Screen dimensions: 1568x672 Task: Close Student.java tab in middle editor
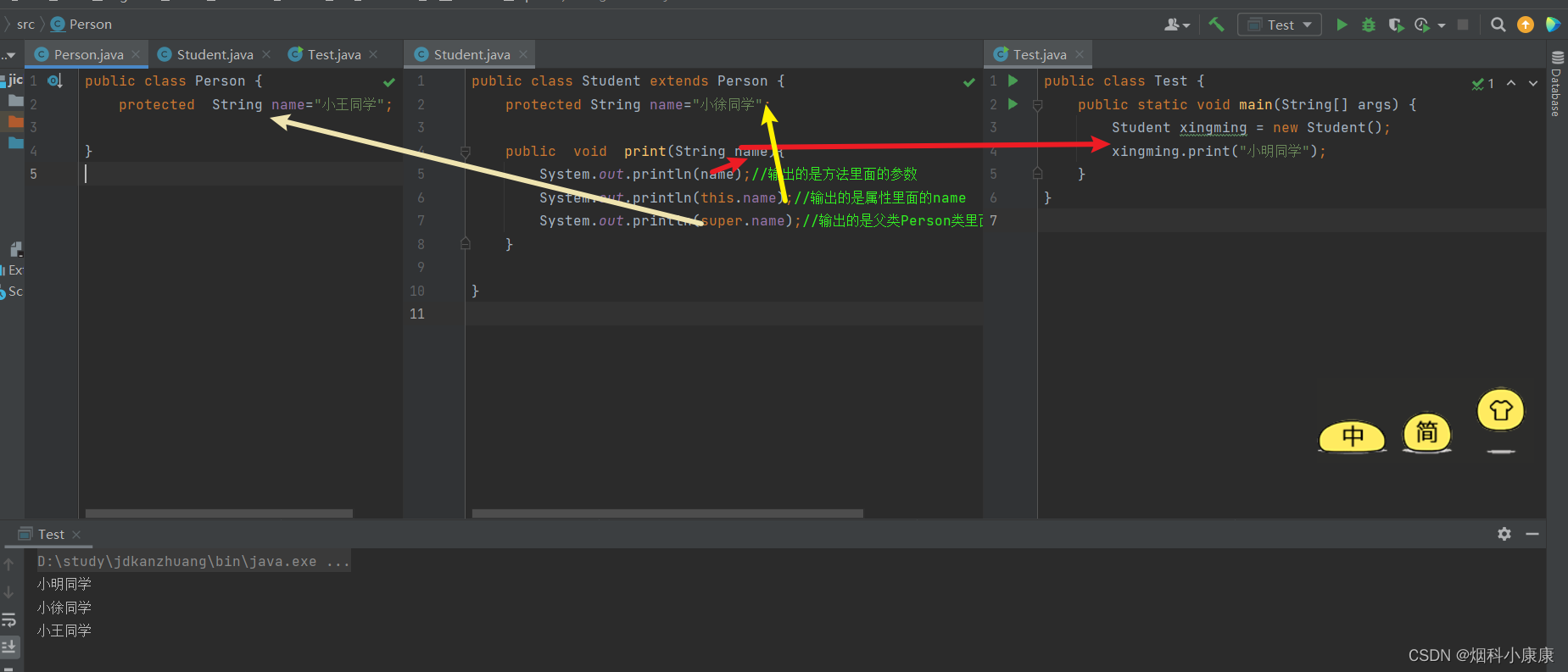(x=523, y=54)
